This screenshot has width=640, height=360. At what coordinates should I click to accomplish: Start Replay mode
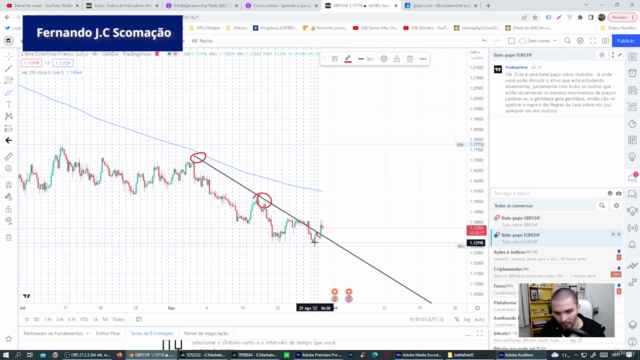[x=203, y=41]
